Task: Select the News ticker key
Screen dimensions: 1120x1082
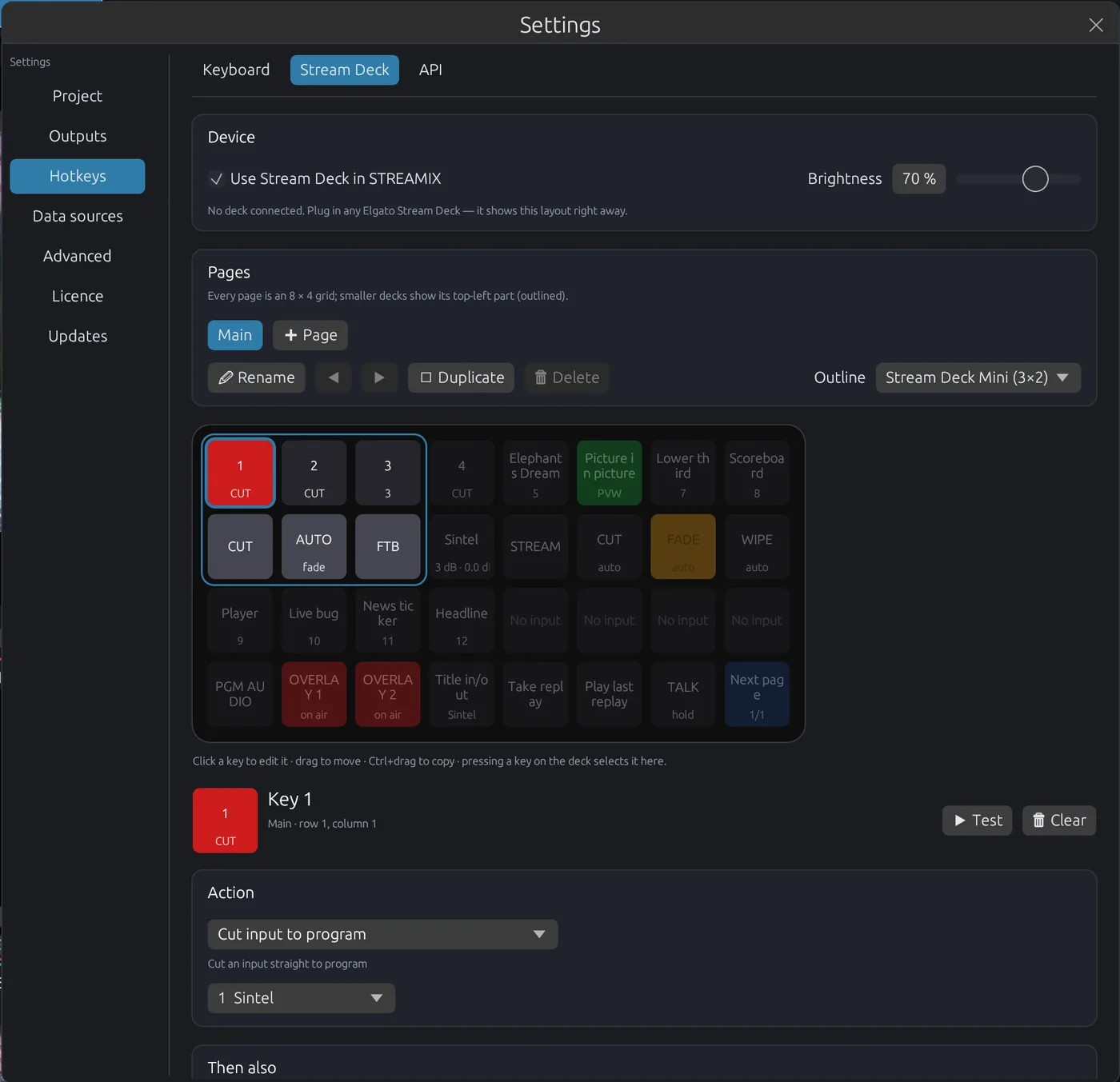Action: coord(388,621)
